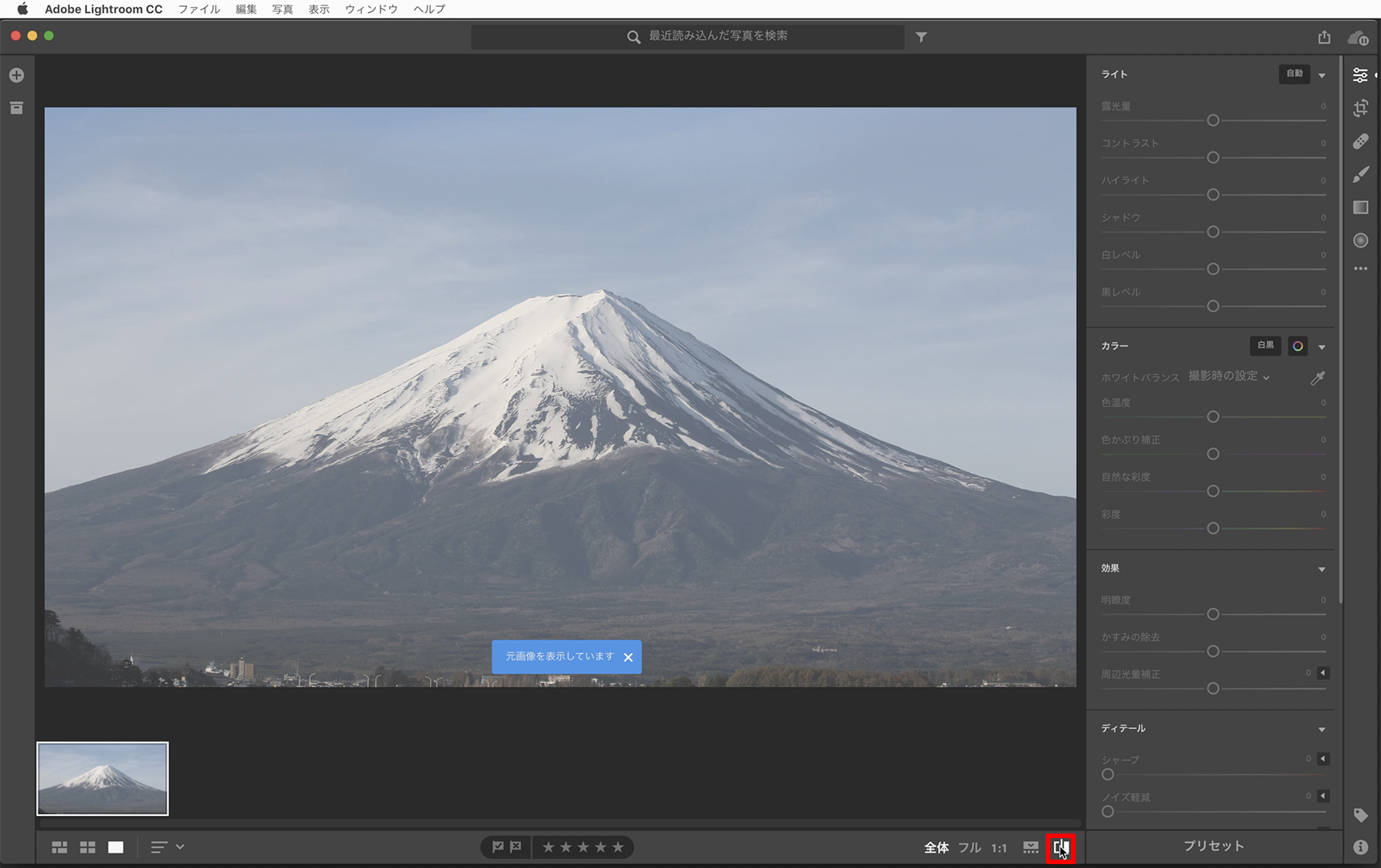Give the photo a five-star rating
1381x868 pixels.
[618, 847]
